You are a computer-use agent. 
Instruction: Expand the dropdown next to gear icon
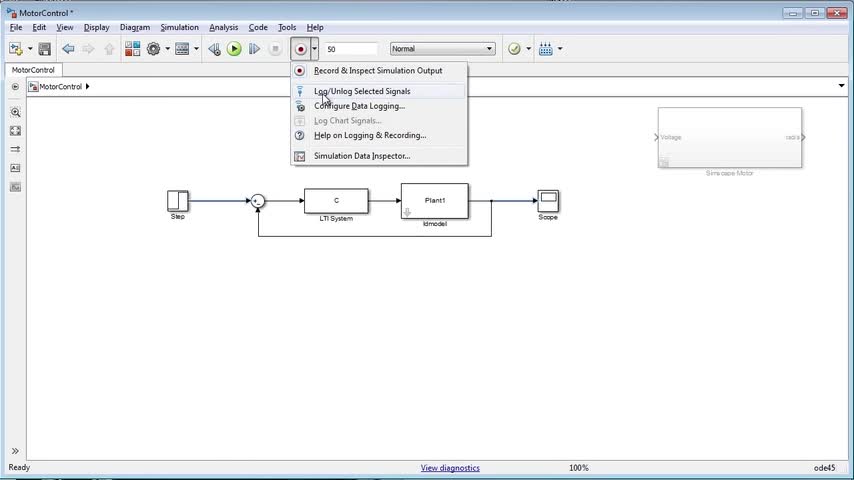point(167,49)
